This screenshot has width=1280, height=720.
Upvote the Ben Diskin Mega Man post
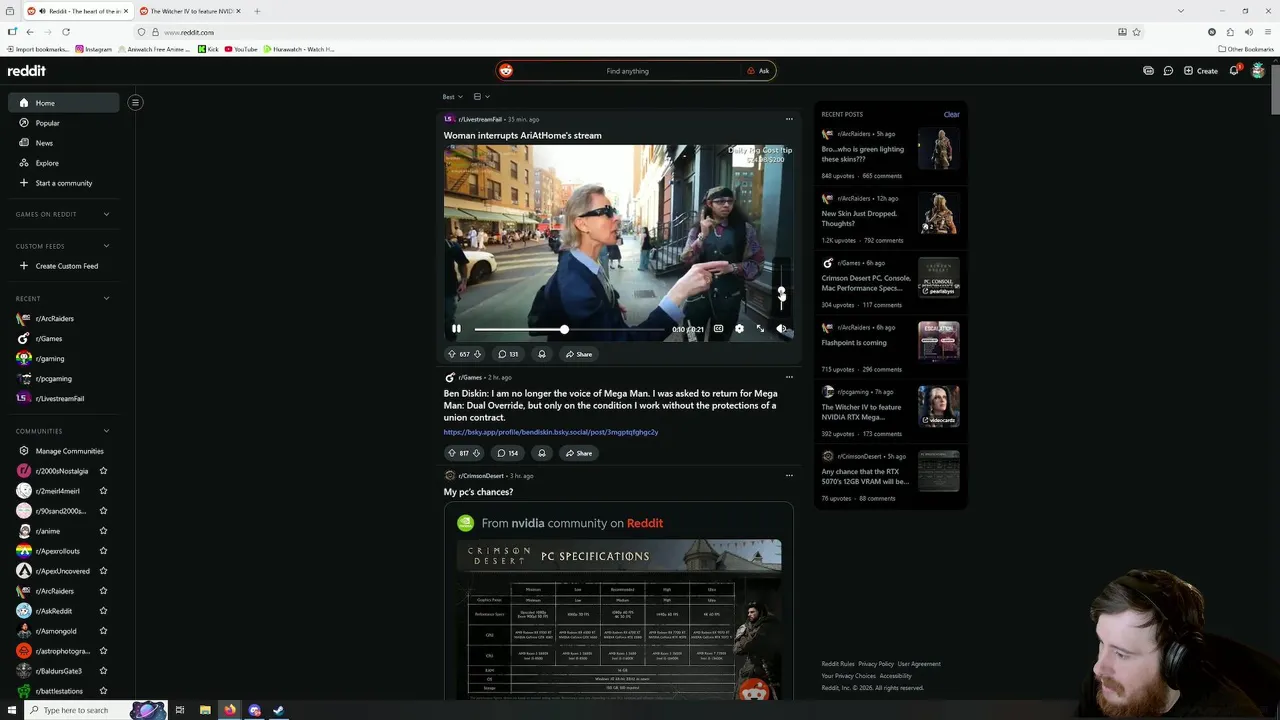[451, 453]
